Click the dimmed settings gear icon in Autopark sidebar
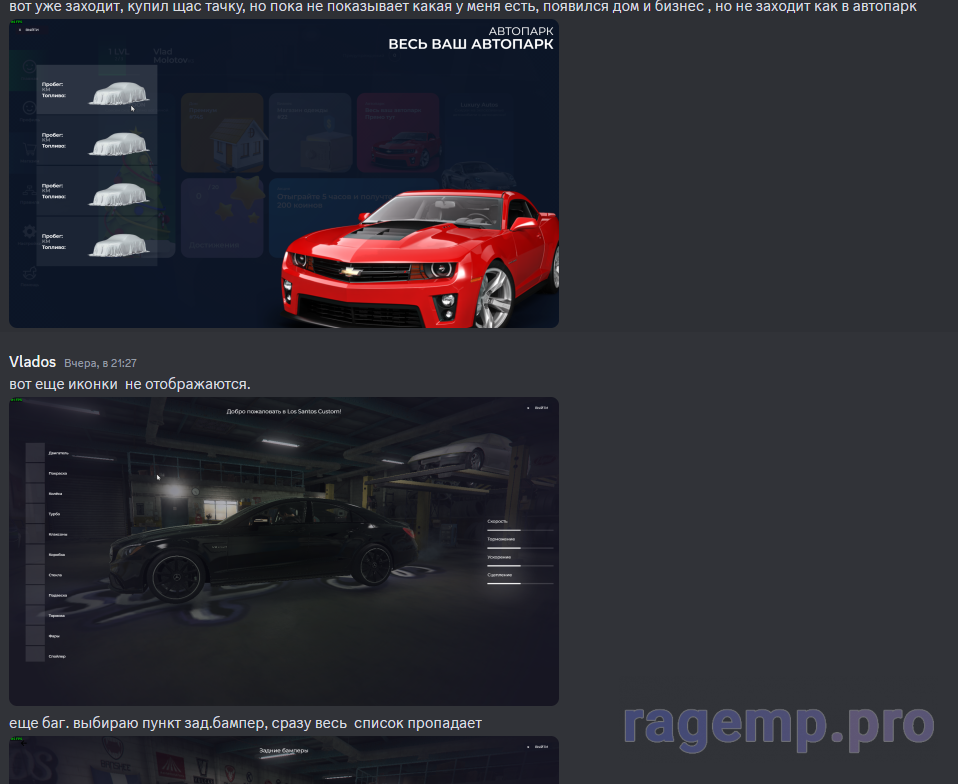Image resolution: width=958 pixels, height=784 pixels. pos(29,231)
